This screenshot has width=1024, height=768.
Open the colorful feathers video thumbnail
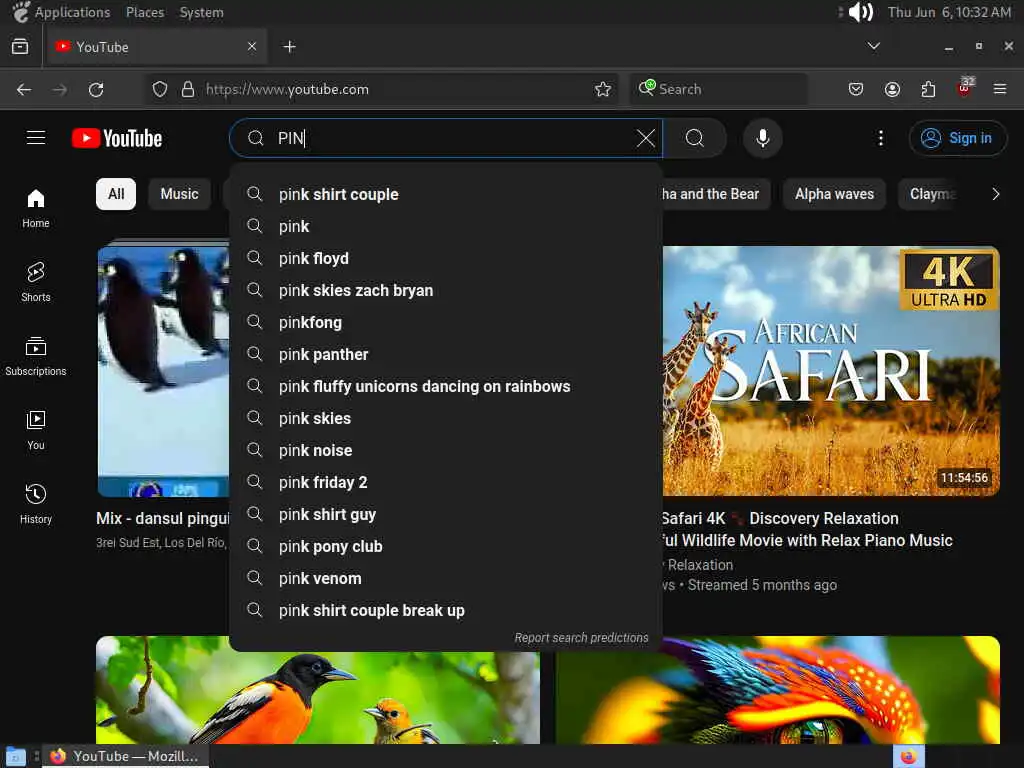click(777, 690)
